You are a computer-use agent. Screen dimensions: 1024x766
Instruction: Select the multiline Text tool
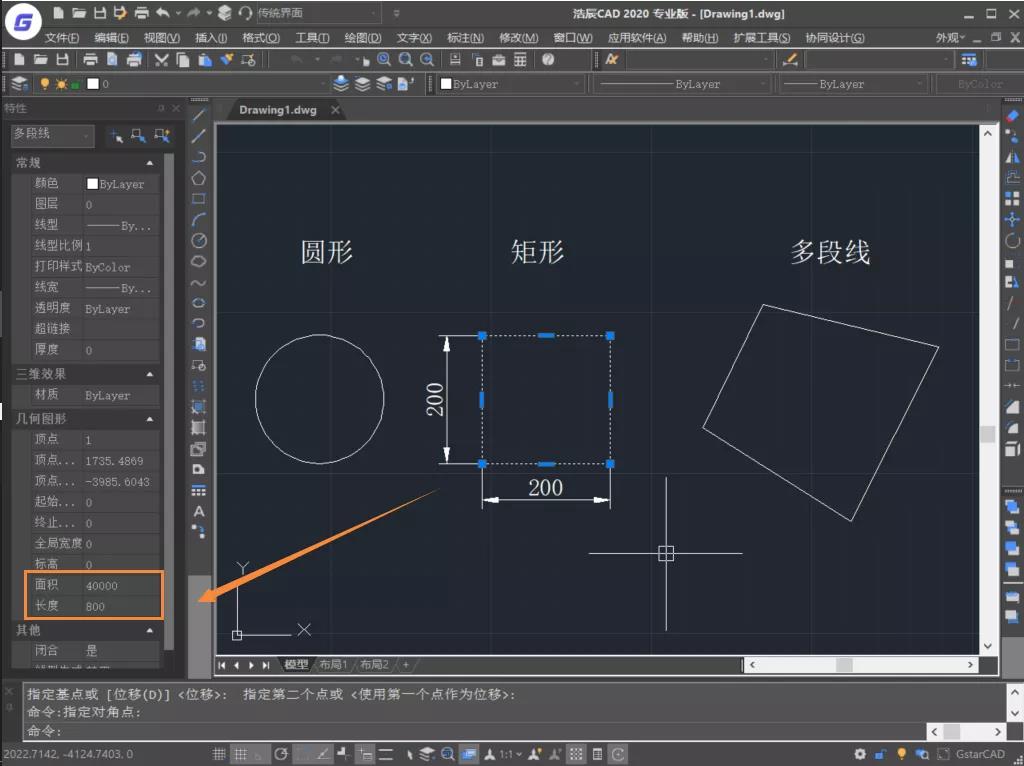(199, 512)
